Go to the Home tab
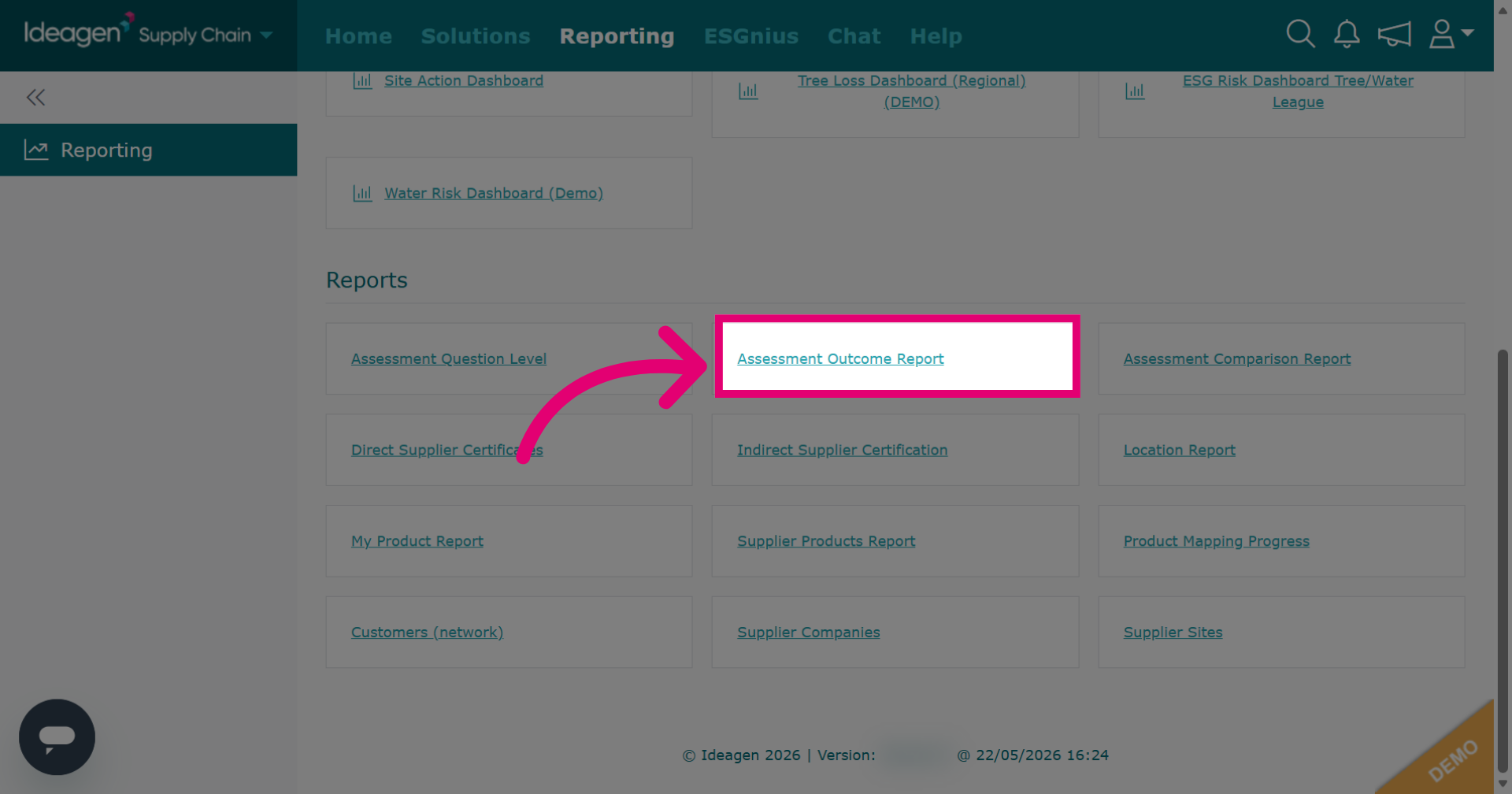The width and height of the screenshot is (1512, 794). [358, 36]
